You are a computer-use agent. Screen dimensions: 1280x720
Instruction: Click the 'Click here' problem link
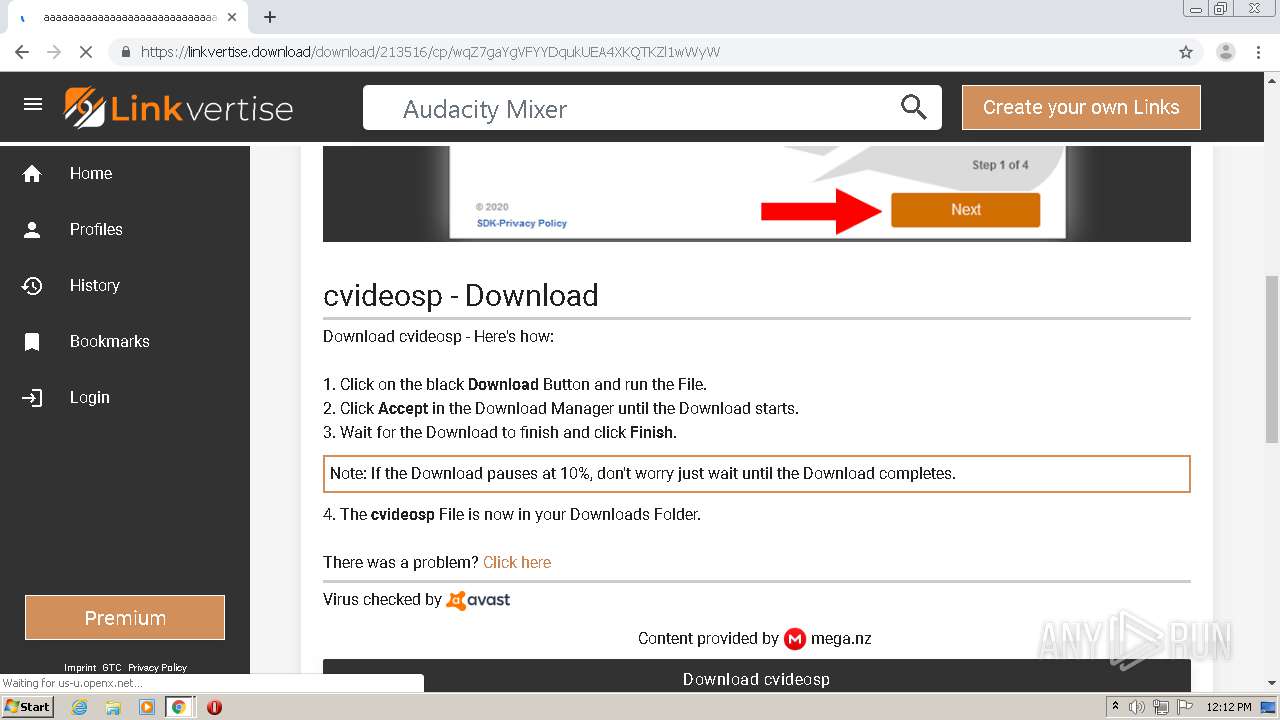[517, 562]
